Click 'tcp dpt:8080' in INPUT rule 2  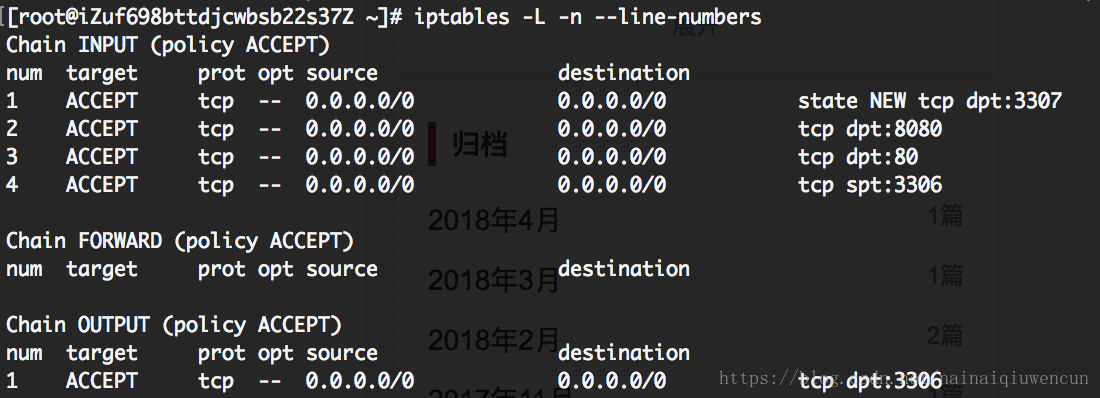click(870, 129)
